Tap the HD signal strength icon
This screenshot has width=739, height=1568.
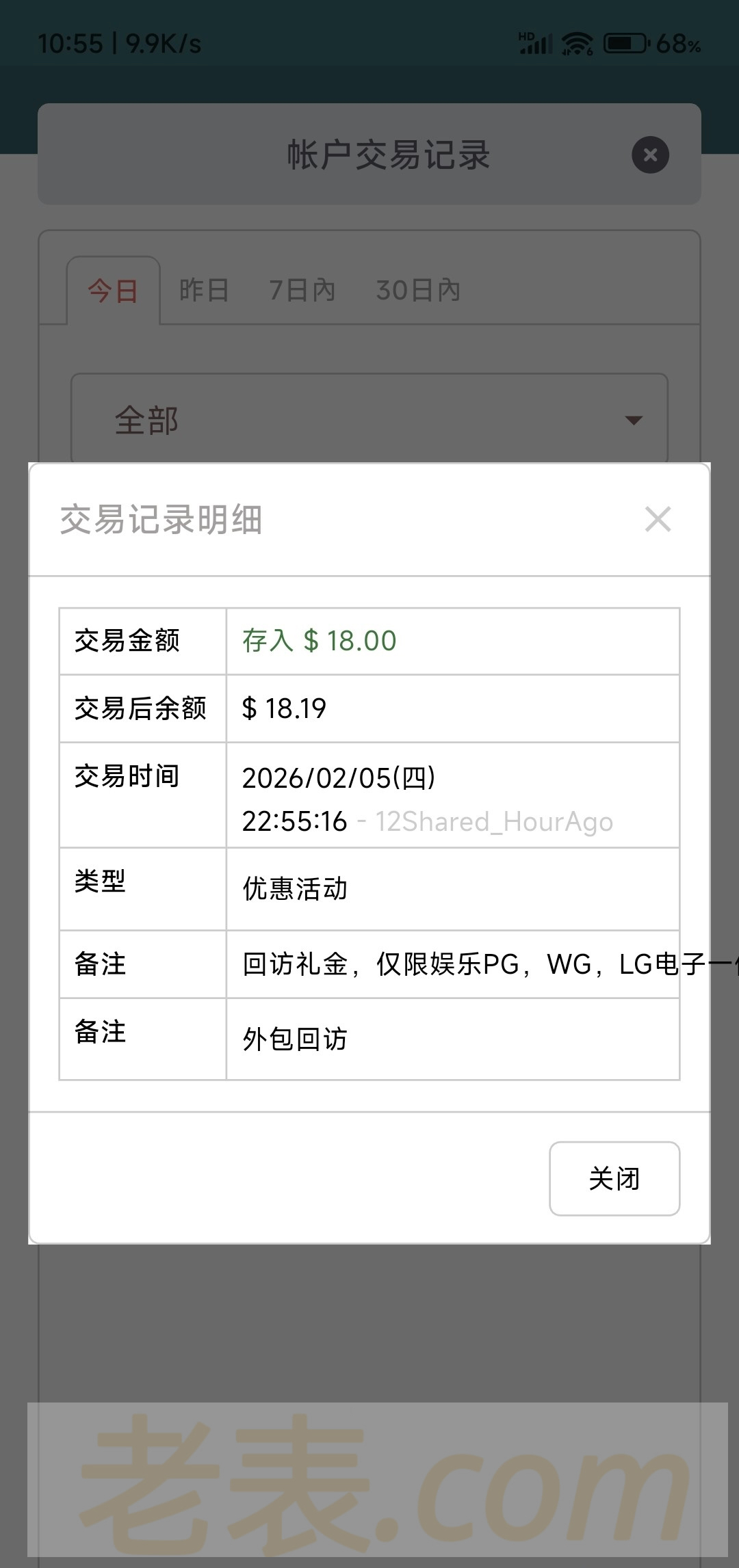pos(535,44)
